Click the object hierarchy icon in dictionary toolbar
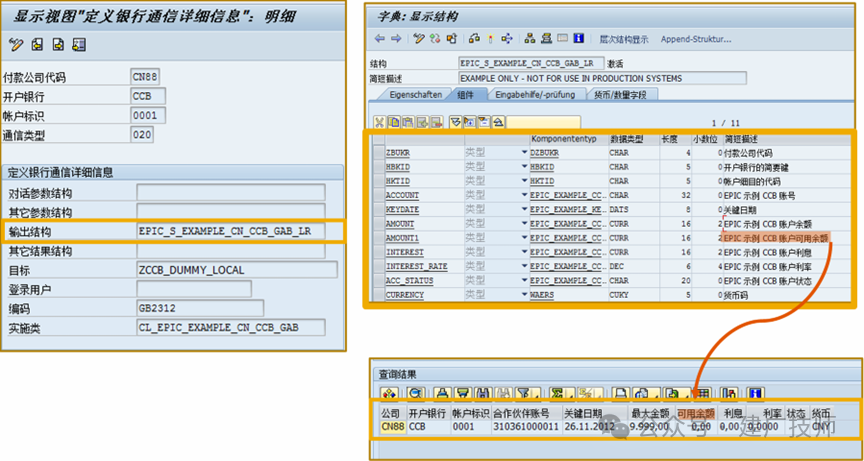 point(530,39)
